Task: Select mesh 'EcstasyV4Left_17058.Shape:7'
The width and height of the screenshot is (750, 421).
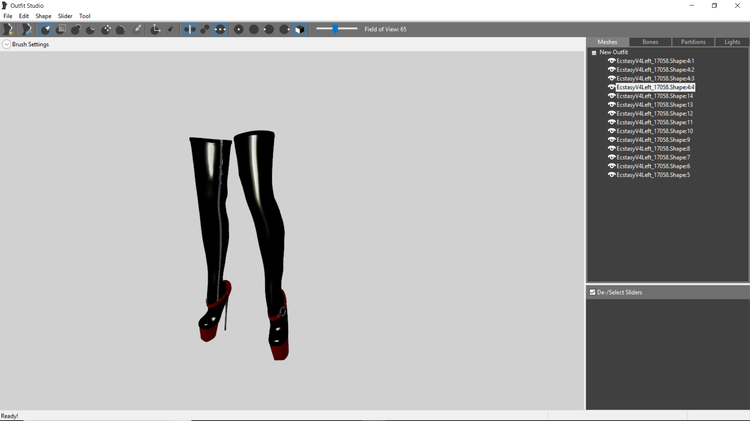Action: click(x=653, y=157)
